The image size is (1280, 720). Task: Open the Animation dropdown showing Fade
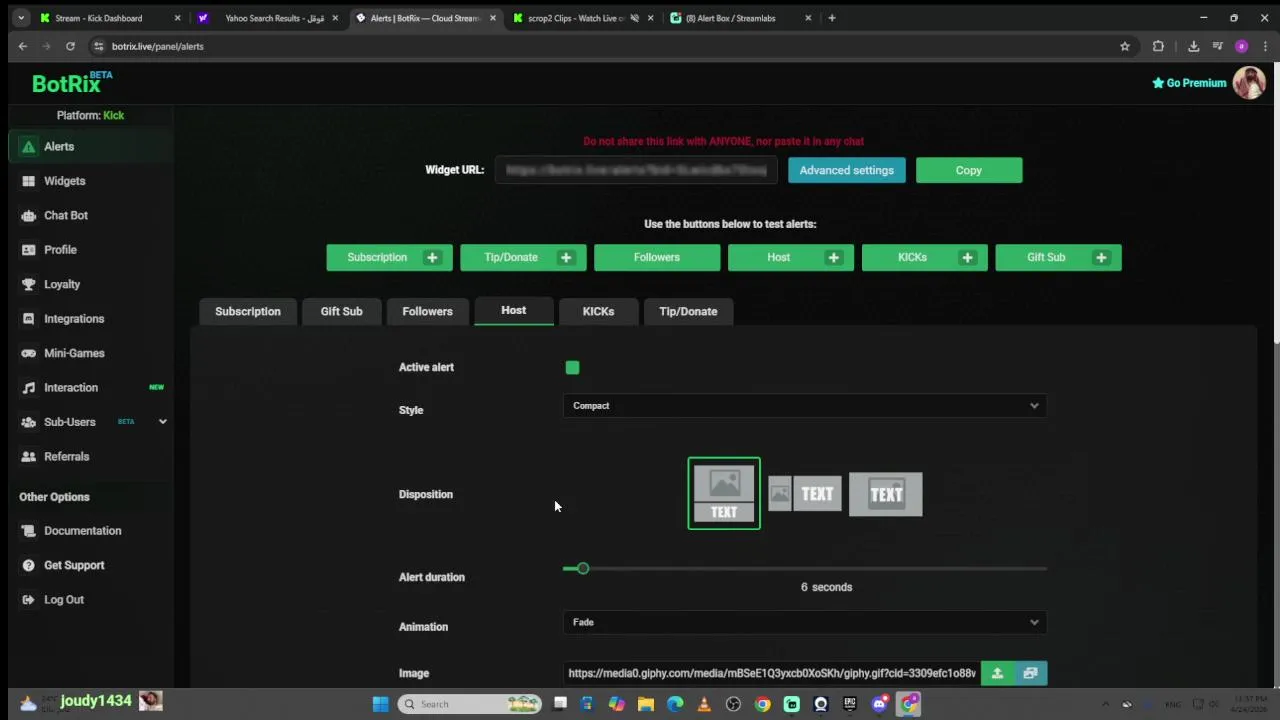(805, 622)
